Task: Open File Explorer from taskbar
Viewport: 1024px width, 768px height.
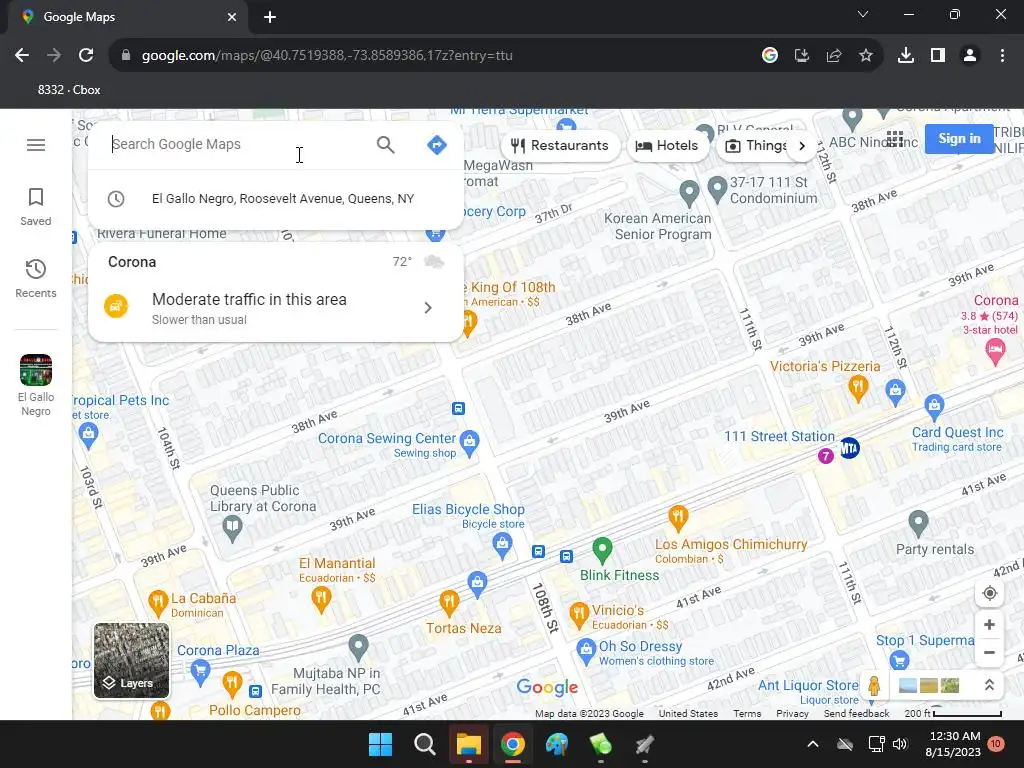Action: pyautogui.click(x=468, y=744)
